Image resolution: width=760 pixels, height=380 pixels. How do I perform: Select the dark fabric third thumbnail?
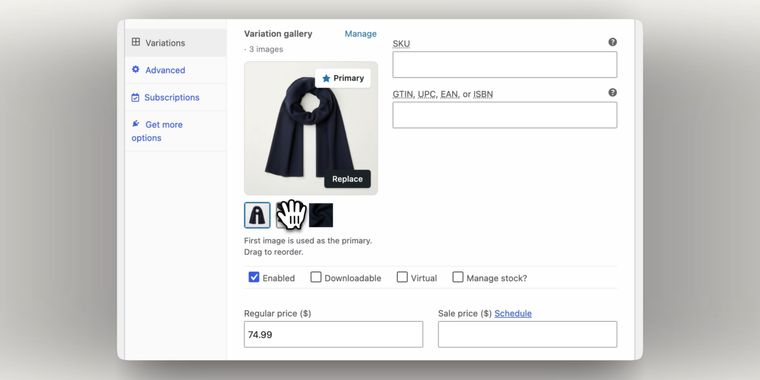point(321,215)
